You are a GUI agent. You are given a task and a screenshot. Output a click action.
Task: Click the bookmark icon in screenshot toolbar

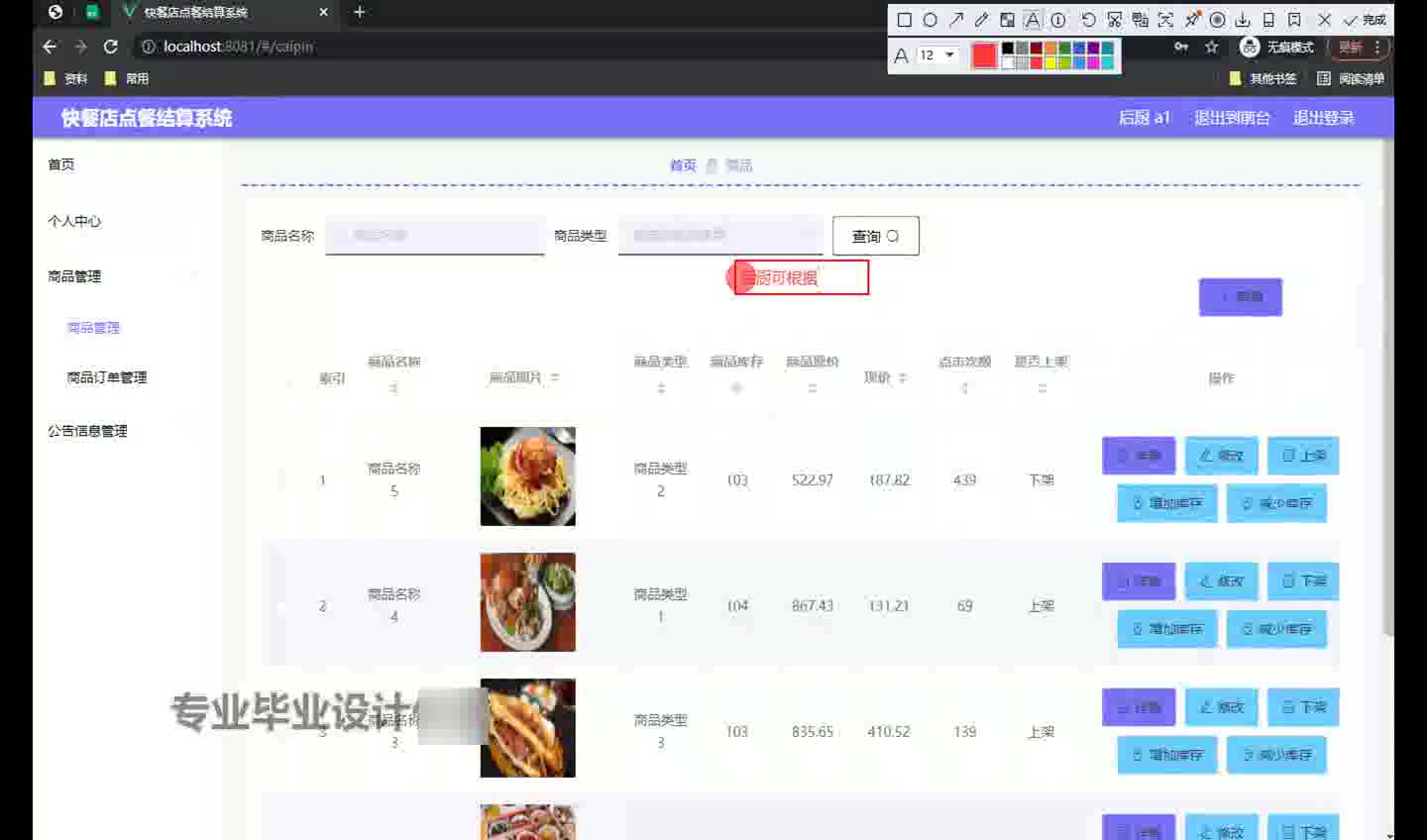(1294, 20)
